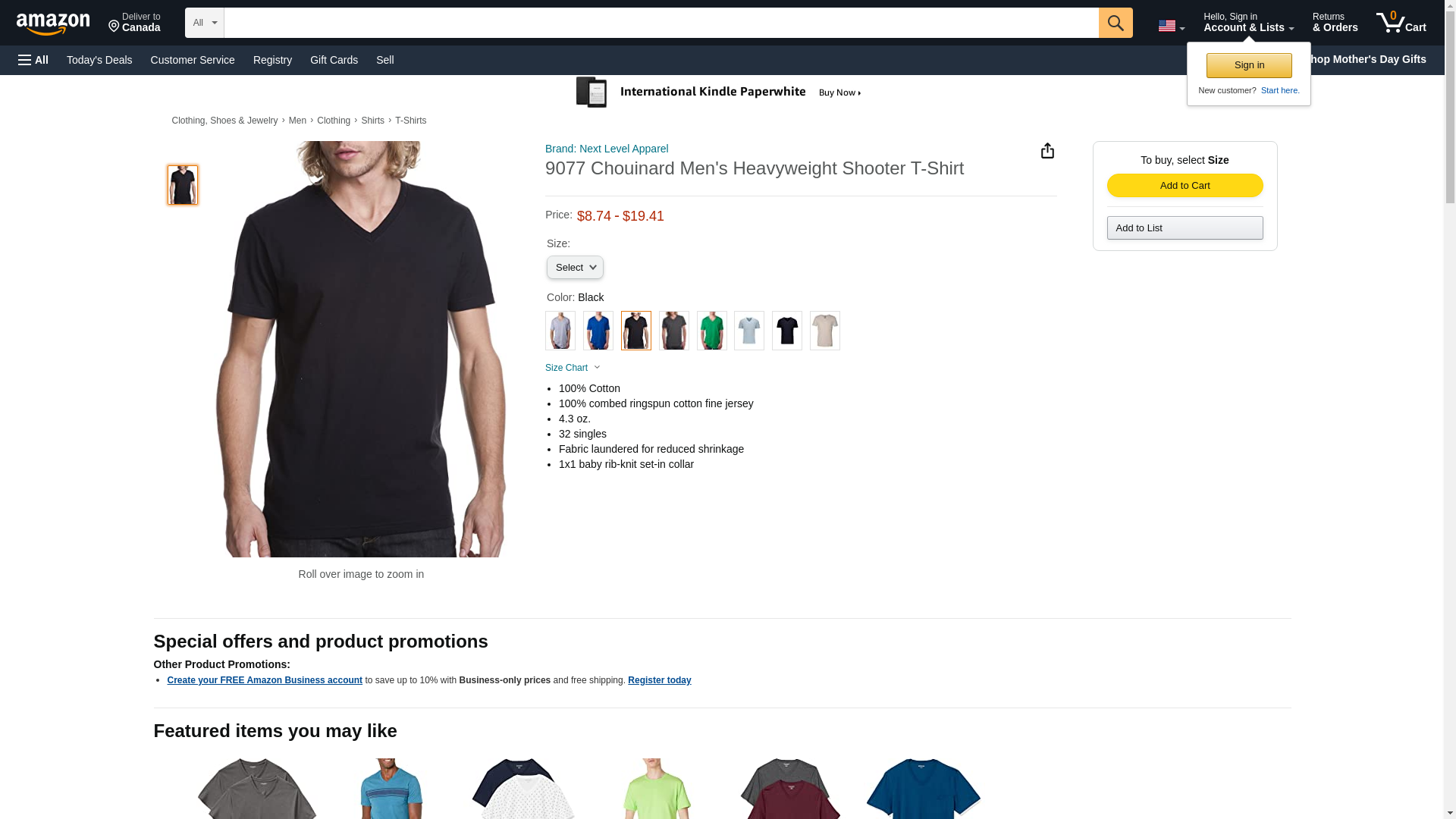Focus the Amazon search input field
This screenshot has width=1456, height=819.
coord(661,23)
